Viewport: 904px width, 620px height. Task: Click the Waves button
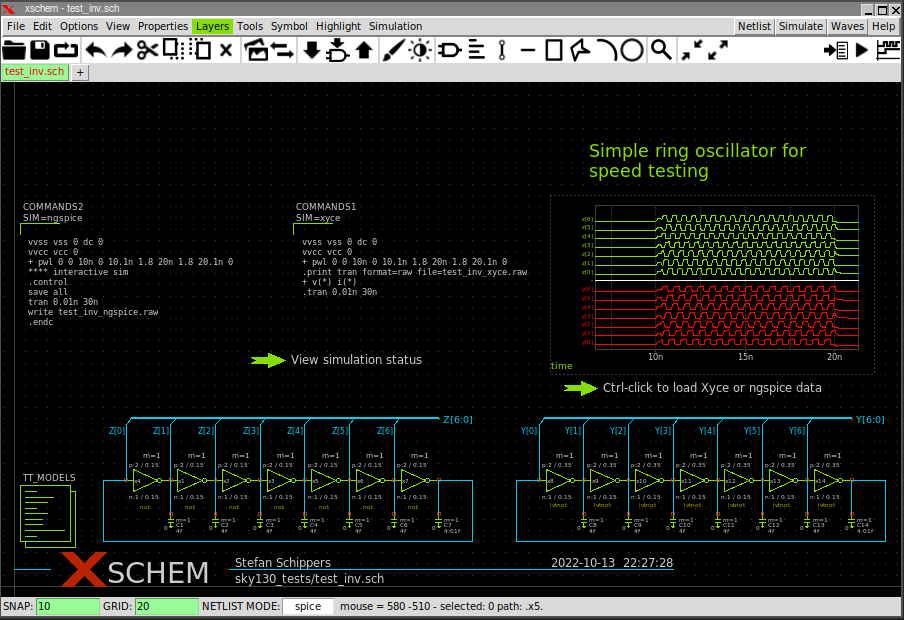(847, 26)
